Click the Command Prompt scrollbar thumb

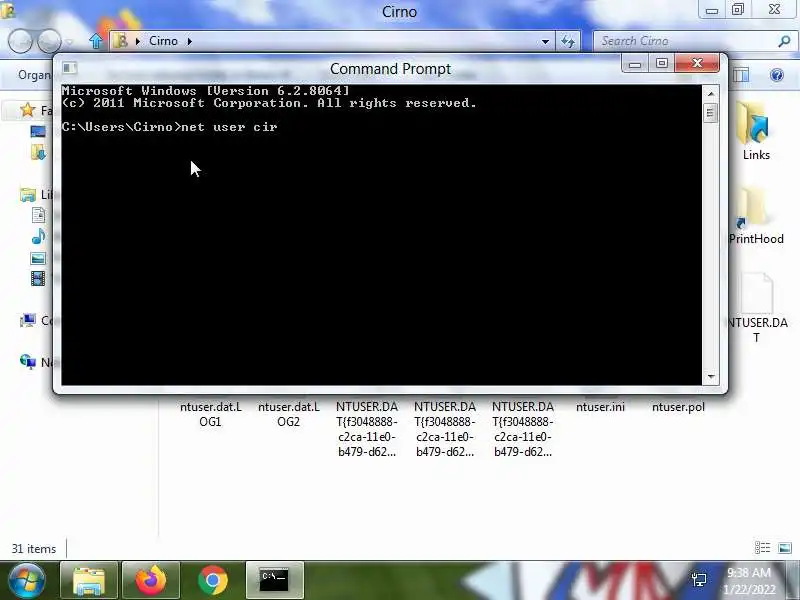710,113
